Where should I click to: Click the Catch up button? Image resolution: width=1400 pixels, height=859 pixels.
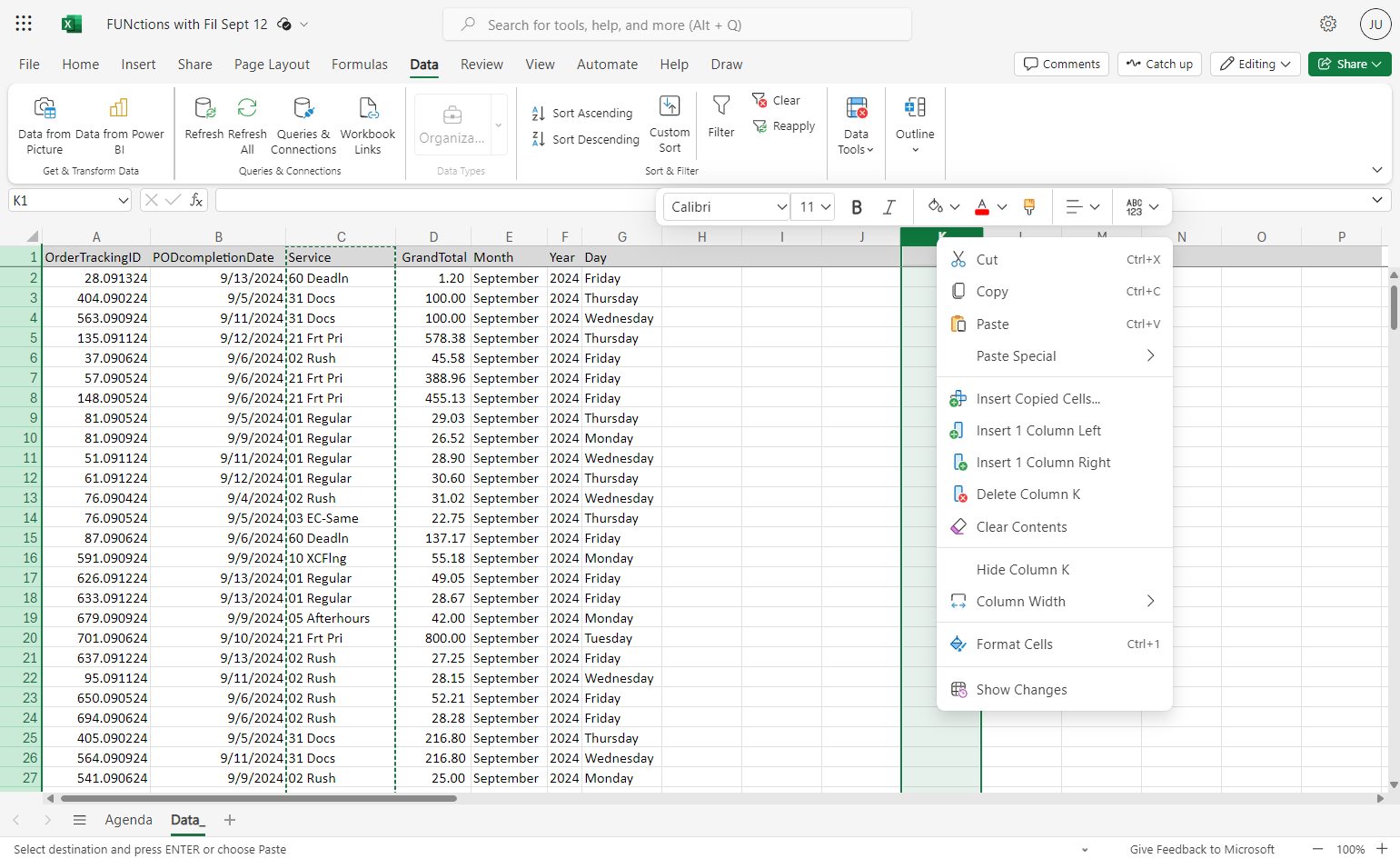click(1159, 64)
